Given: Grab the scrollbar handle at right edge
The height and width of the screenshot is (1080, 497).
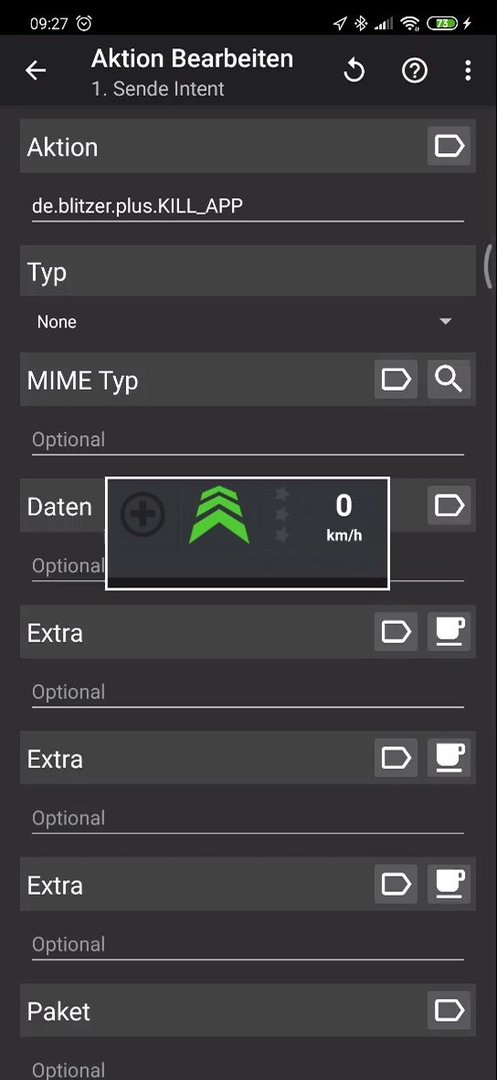Looking at the screenshot, I should coord(488,267).
